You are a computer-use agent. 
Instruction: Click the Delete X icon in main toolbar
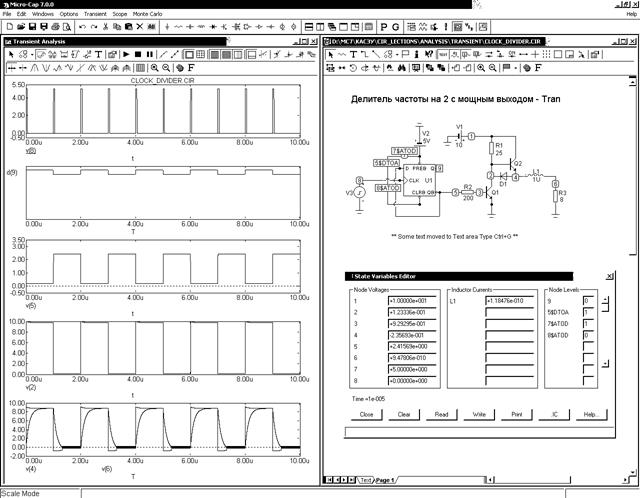pos(140,27)
